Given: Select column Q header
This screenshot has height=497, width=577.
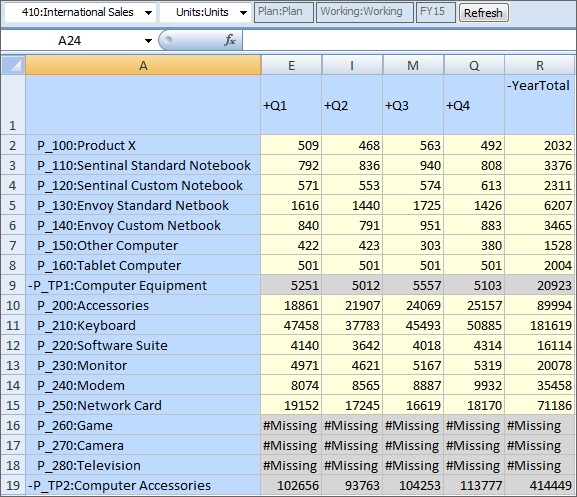Looking at the screenshot, I should pyautogui.click(x=474, y=65).
